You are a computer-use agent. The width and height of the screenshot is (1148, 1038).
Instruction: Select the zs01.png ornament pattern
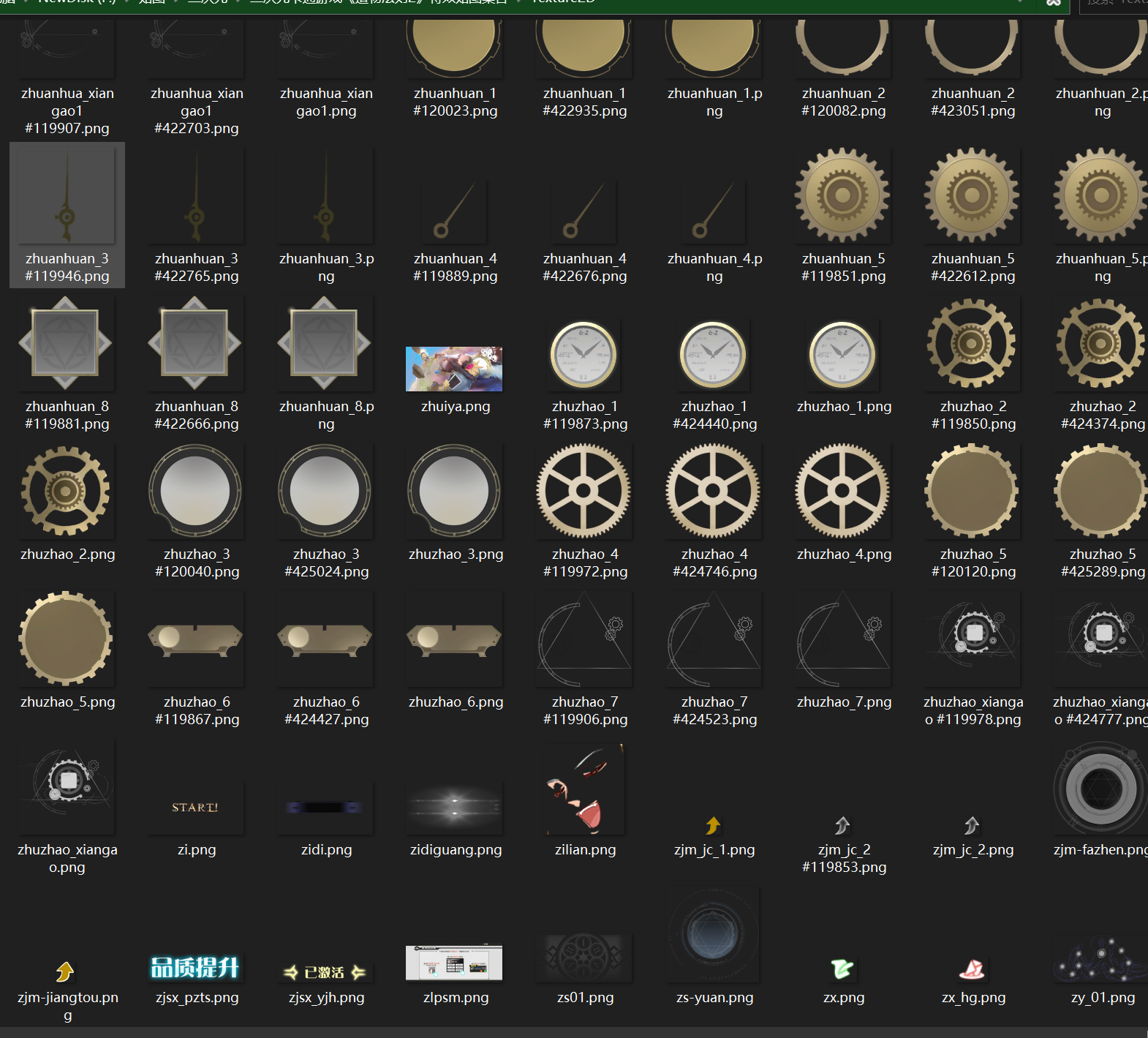pyautogui.click(x=584, y=958)
